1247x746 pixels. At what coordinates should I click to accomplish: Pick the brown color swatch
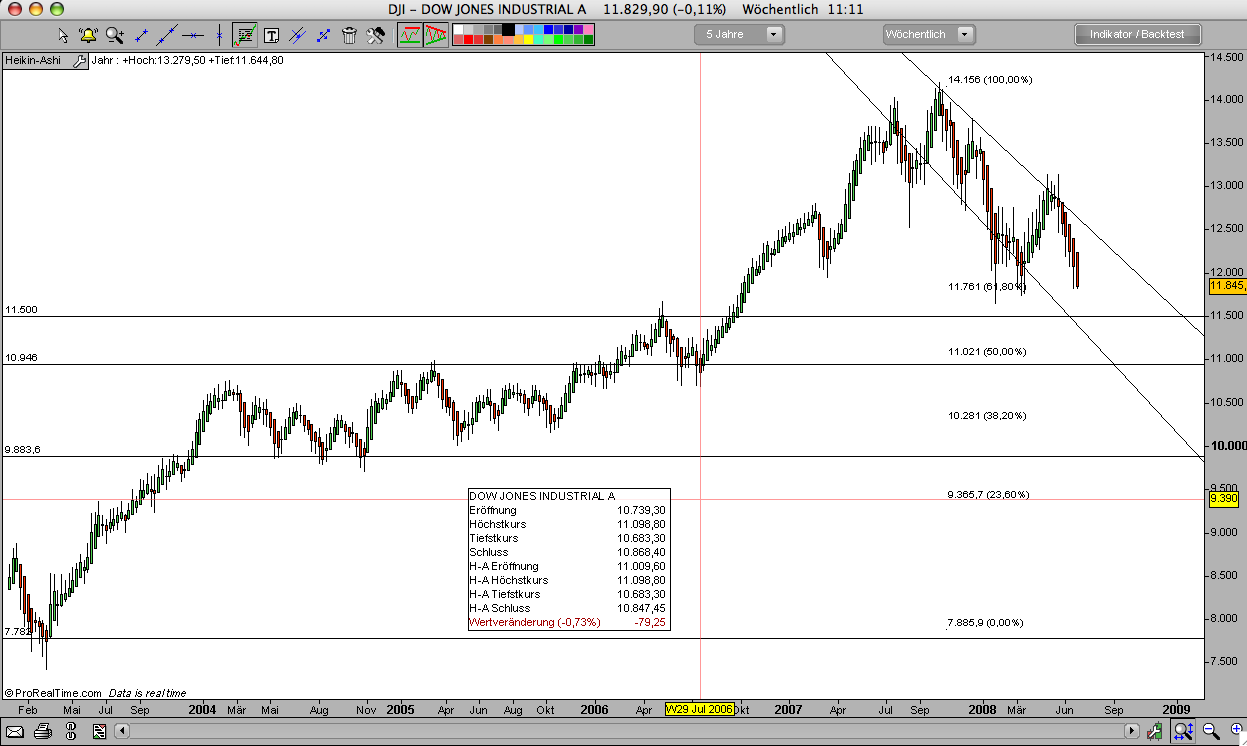489,40
